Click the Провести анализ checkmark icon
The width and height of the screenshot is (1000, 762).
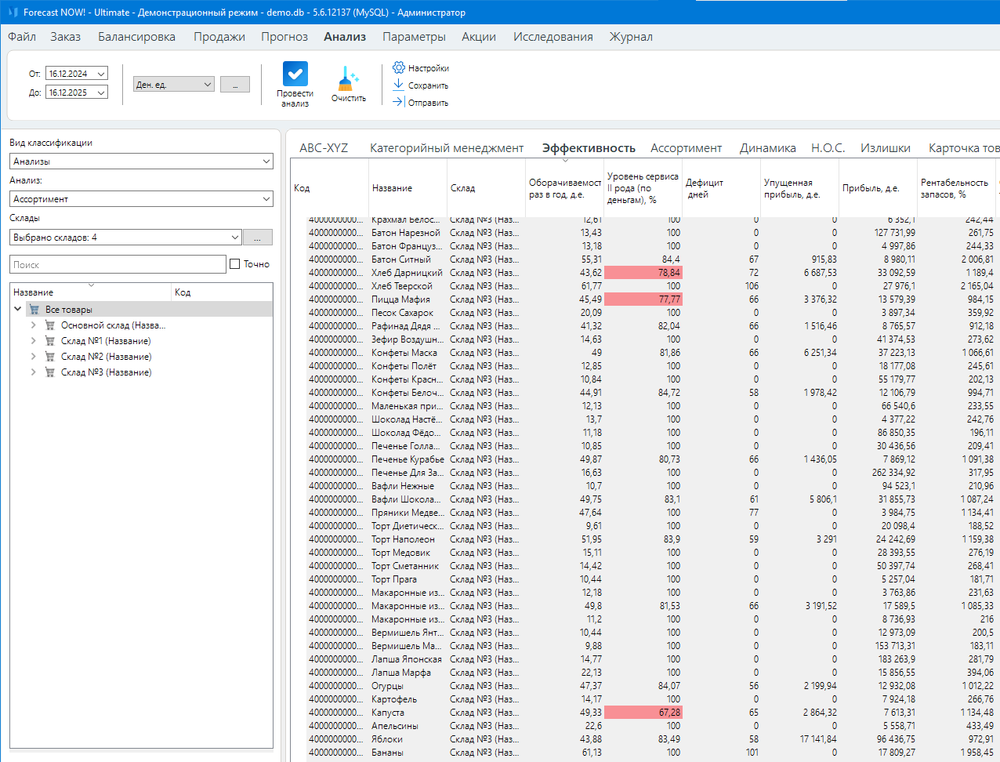click(295, 75)
